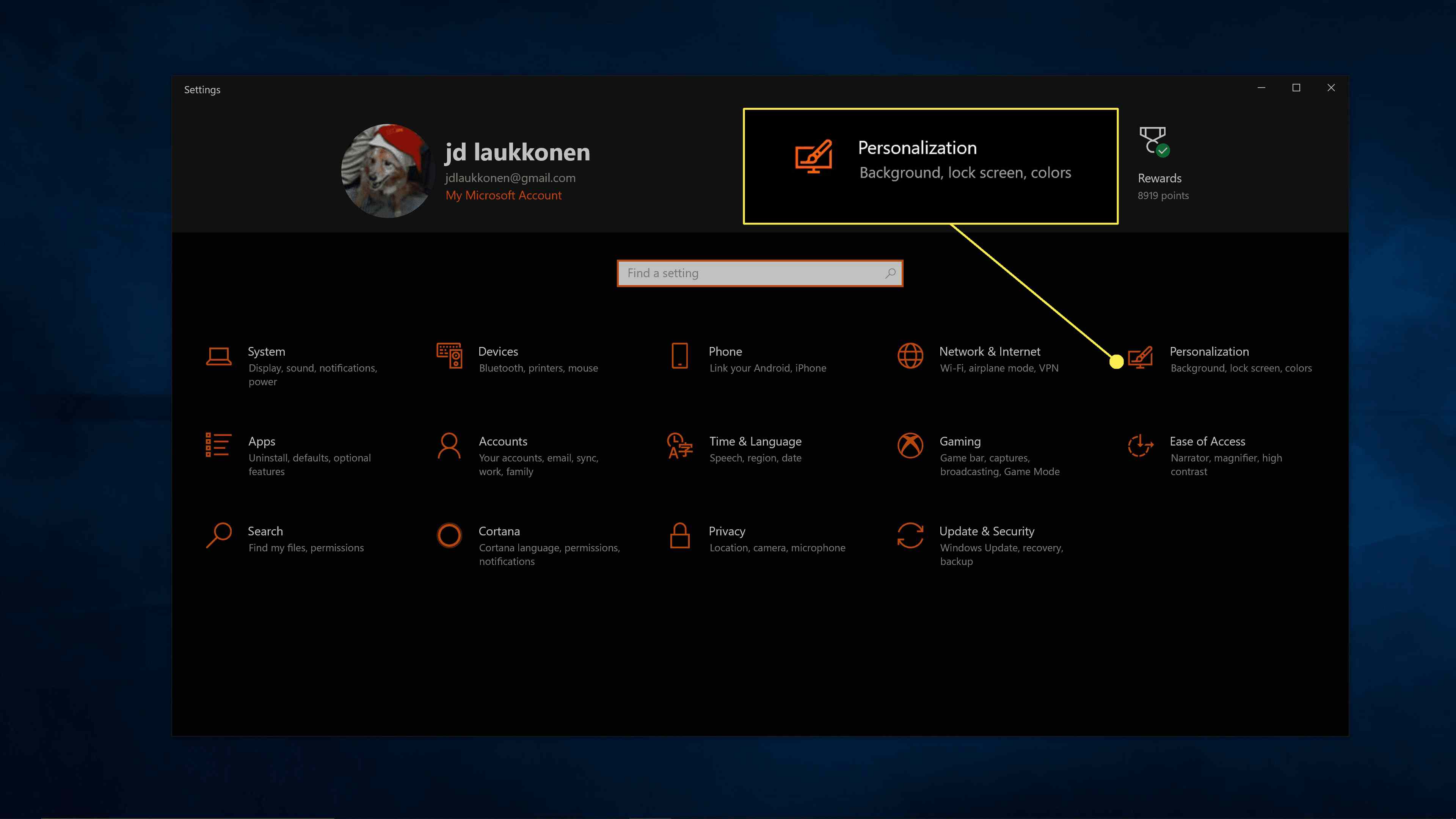Open the Update & Security label
This screenshot has height=819, width=1456.
click(x=986, y=531)
